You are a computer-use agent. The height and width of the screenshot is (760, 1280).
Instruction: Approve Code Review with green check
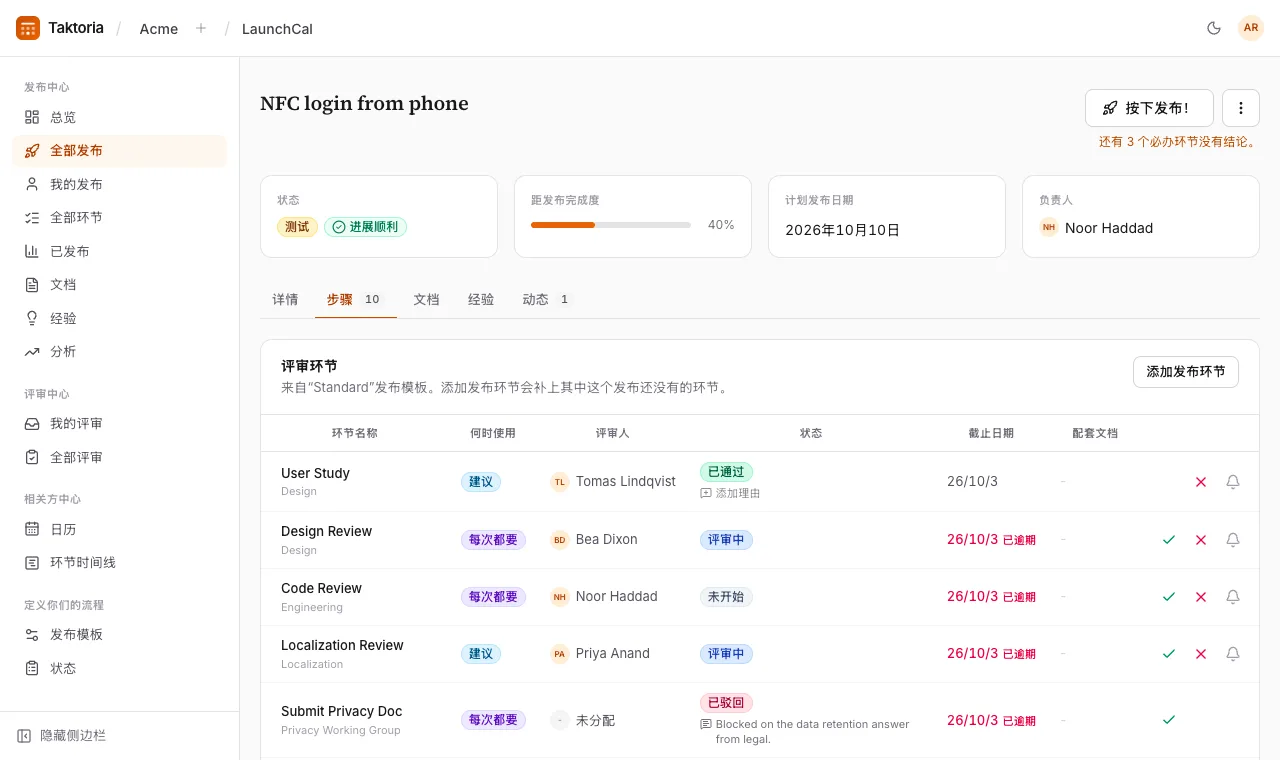click(x=1169, y=597)
